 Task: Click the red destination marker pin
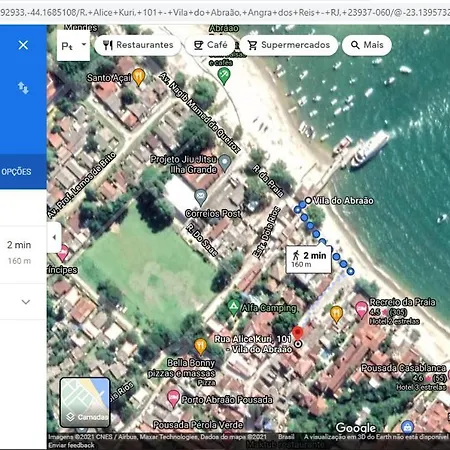[298, 334]
